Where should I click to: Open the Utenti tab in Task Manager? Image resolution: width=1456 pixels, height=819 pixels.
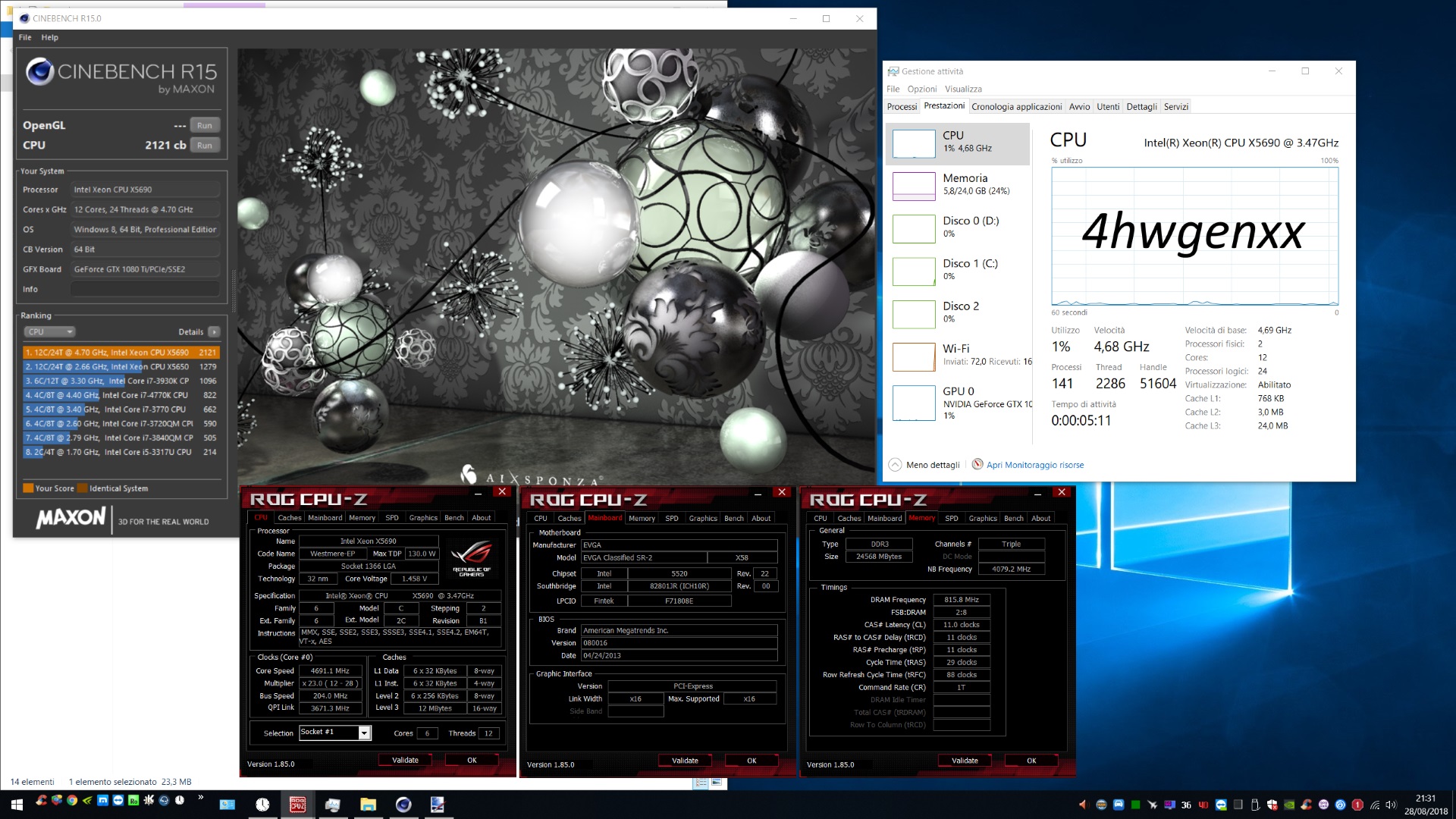pos(1107,107)
